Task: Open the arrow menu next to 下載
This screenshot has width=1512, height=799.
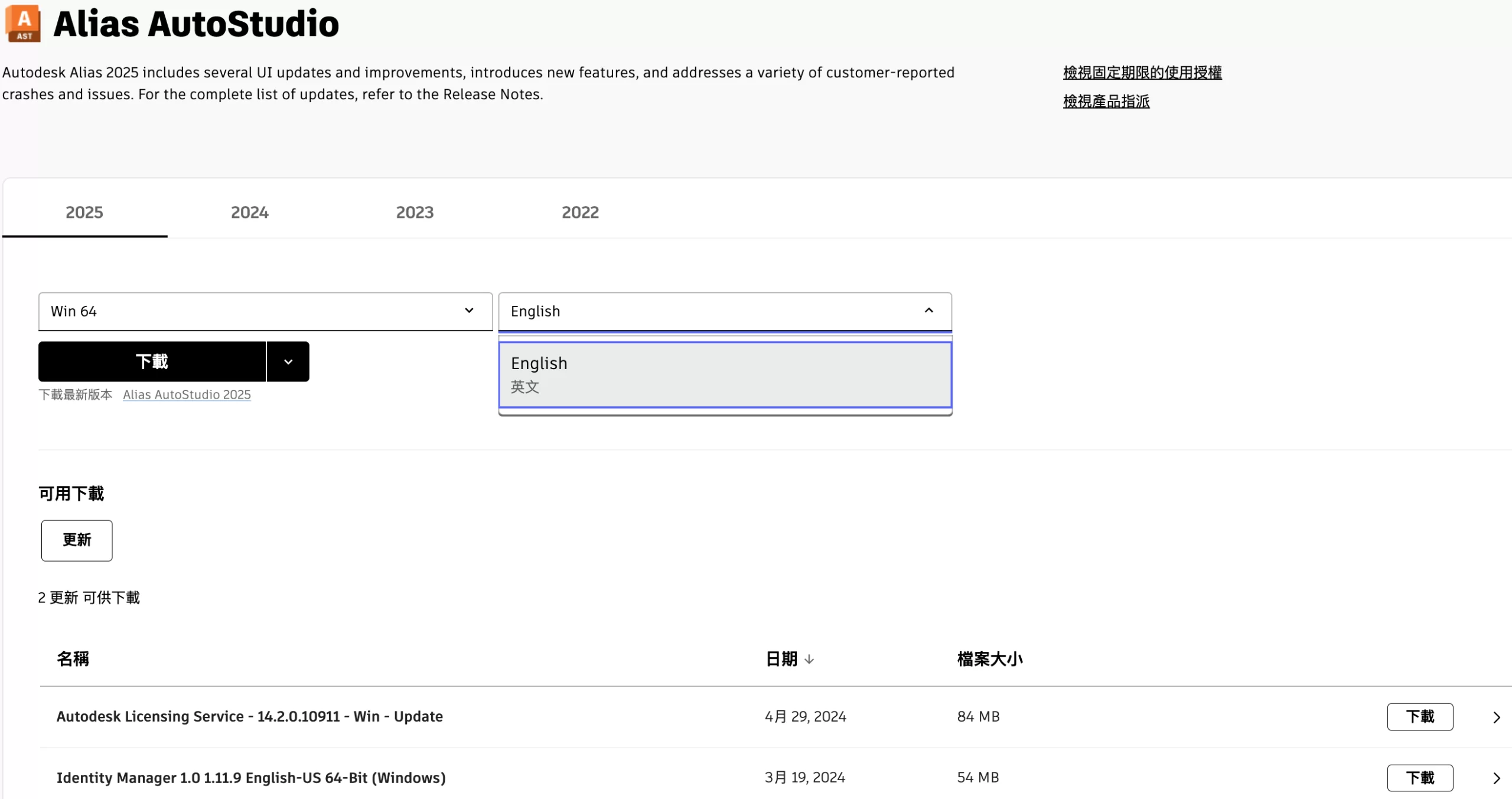Action: (x=288, y=361)
